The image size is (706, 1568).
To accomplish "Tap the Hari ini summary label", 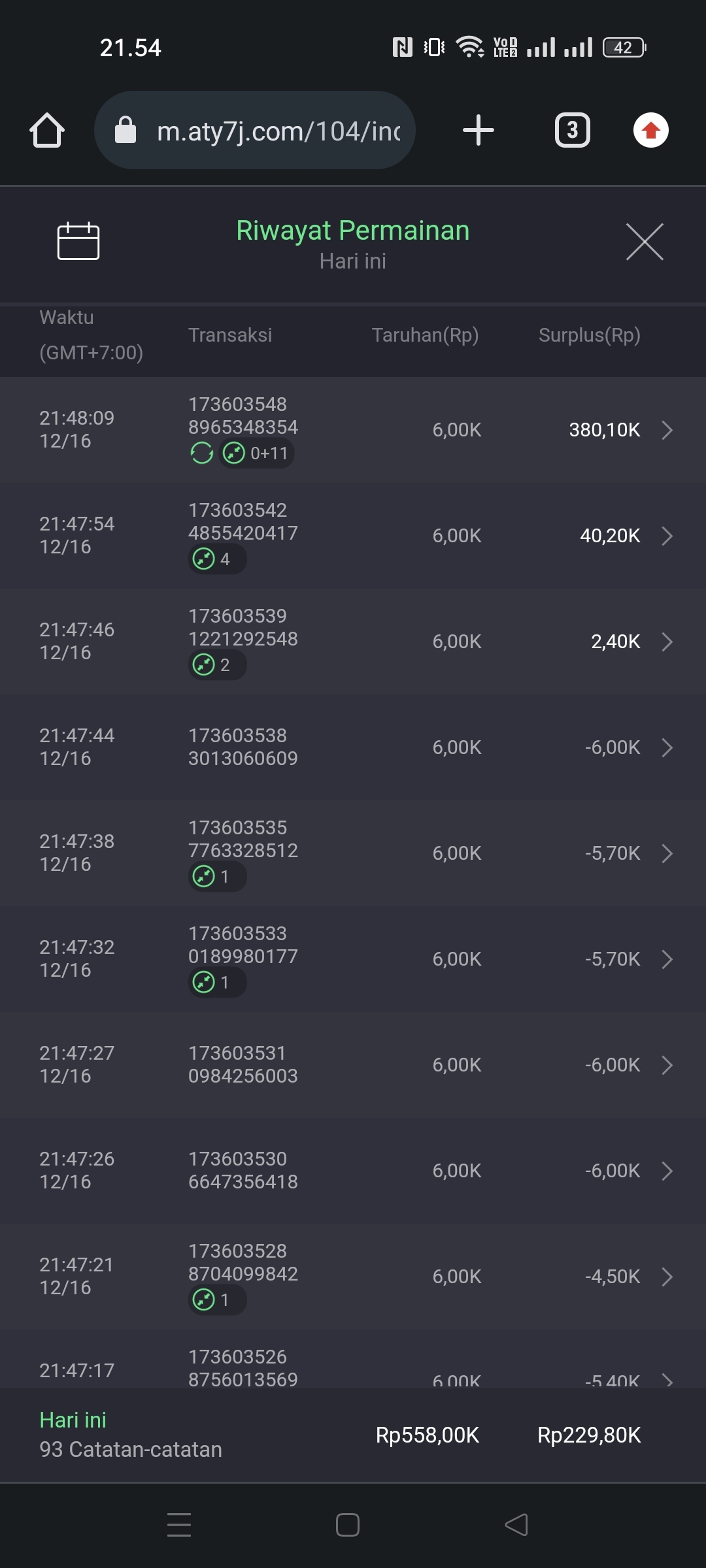I will 73,1420.
